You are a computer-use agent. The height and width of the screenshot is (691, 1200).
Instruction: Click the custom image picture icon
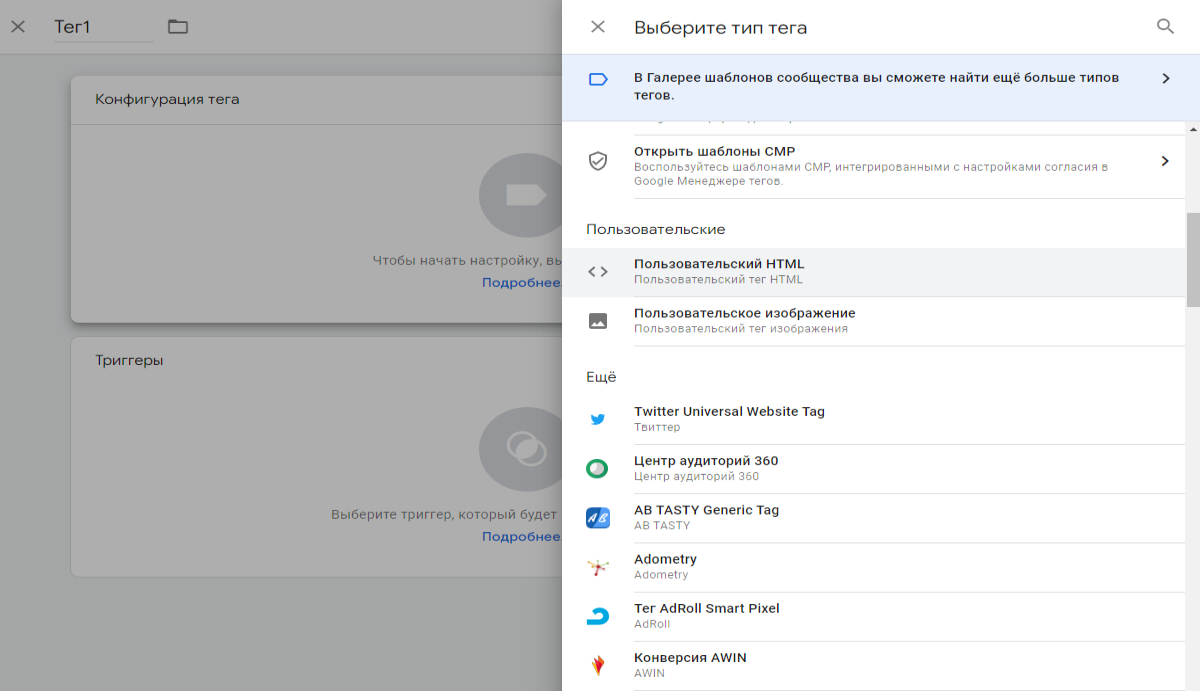click(x=598, y=321)
